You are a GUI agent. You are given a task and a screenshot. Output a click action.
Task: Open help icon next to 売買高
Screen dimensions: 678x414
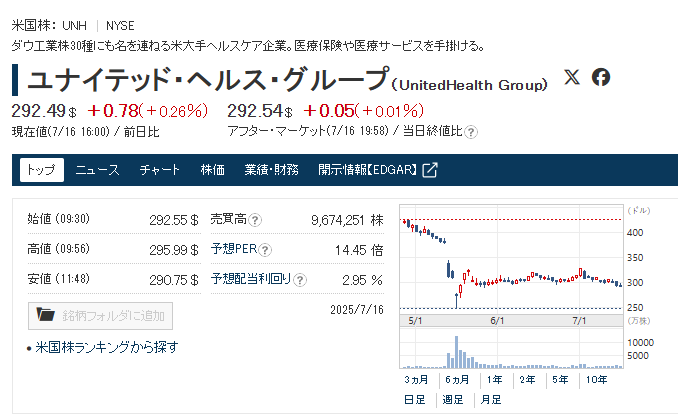(255, 220)
